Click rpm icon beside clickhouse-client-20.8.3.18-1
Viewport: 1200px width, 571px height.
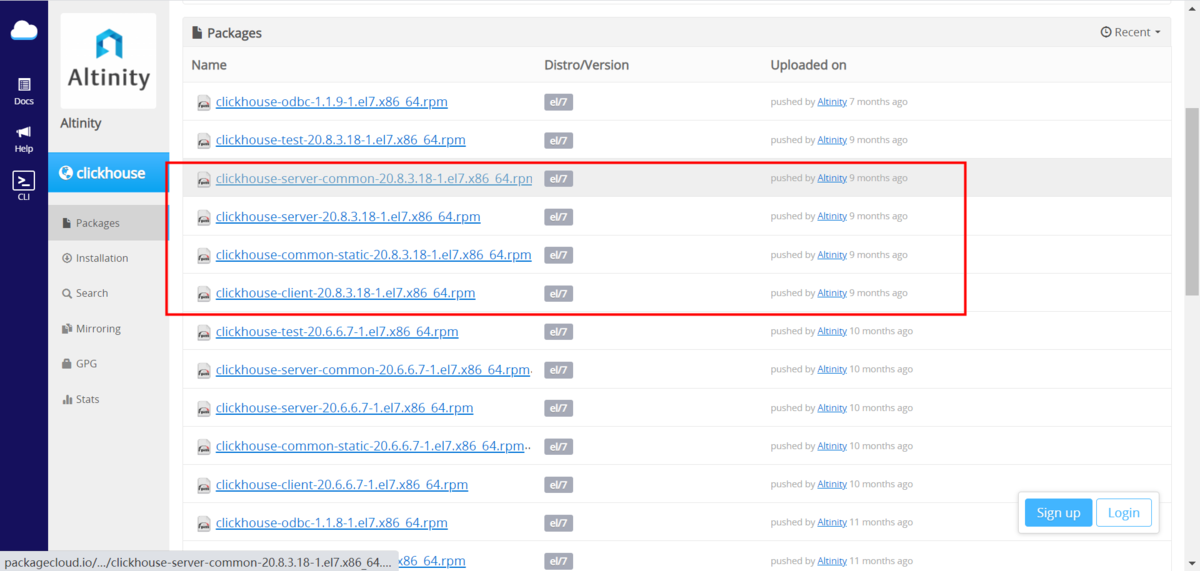[204, 294]
